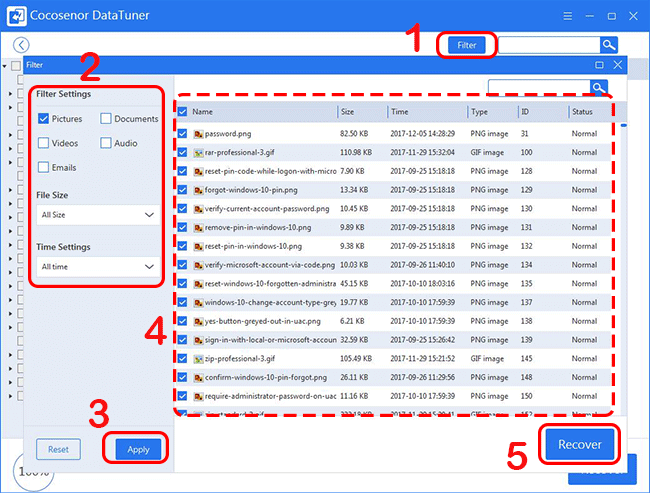Click the forgot-windows-10-pin.png file icon
This screenshot has height=493, width=650.
(198, 190)
